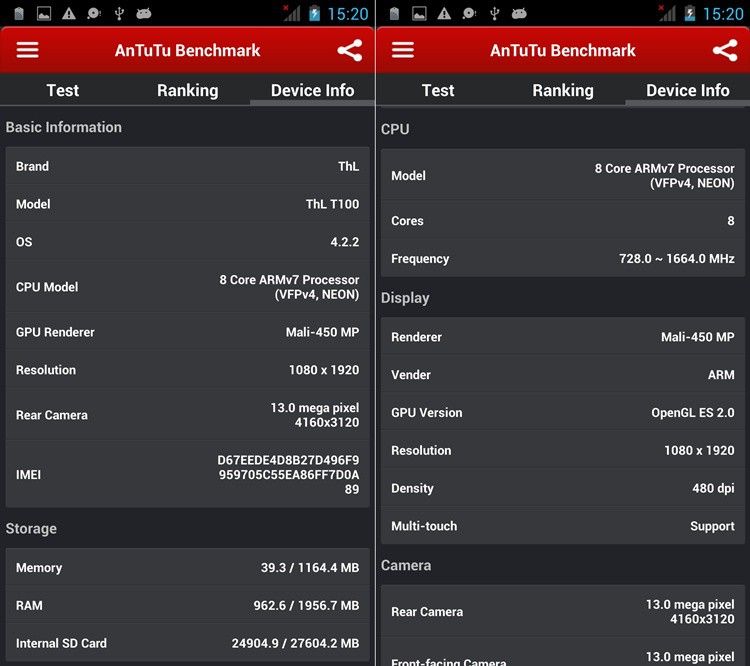750x666 pixels.
Task: Tap share icon in left screenshot
Action: (350, 50)
